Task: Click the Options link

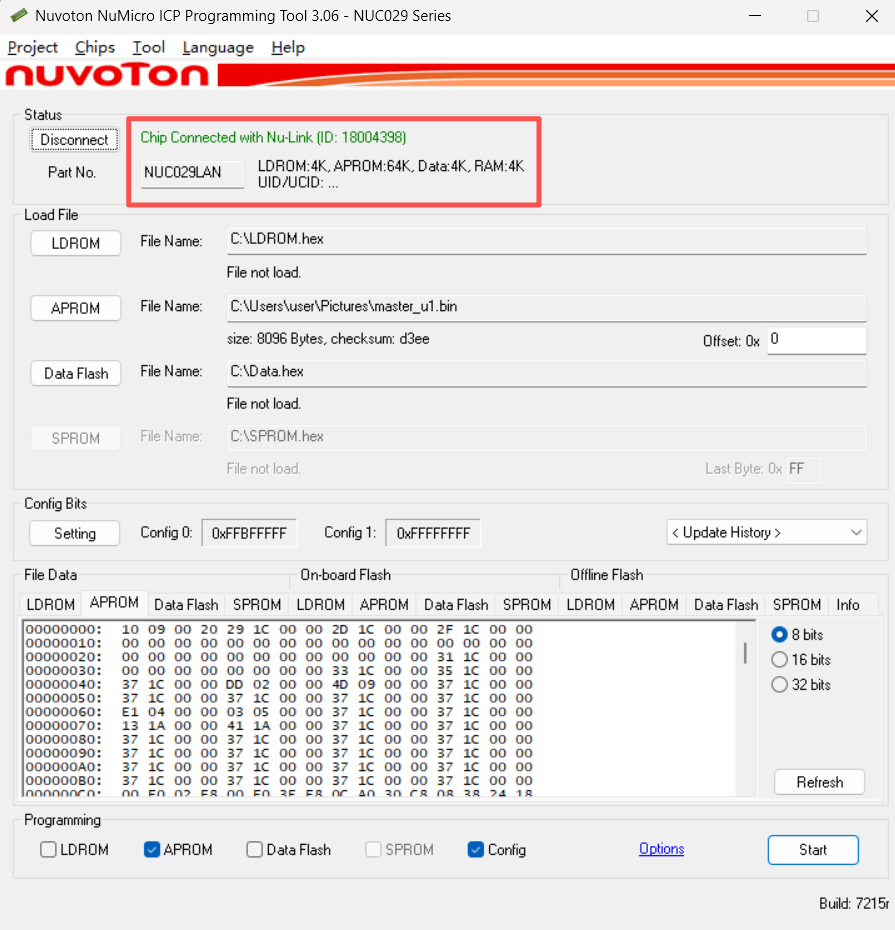Action: 661,849
